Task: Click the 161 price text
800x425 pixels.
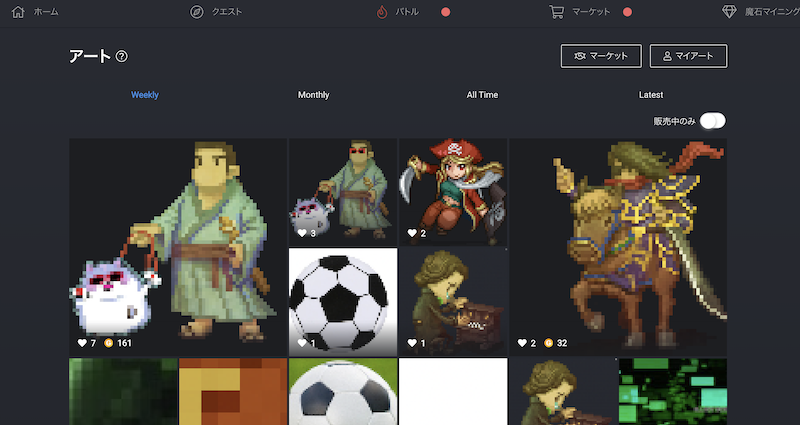Action: (x=124, y=343)
